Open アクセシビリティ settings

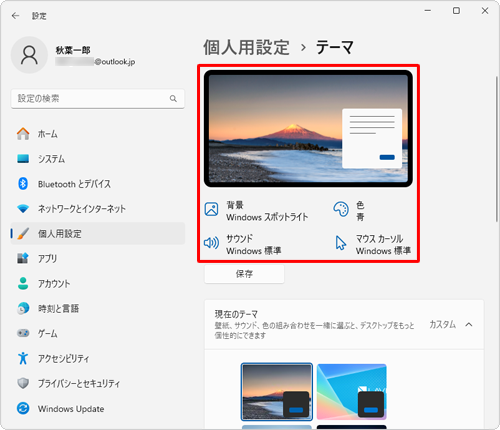click(98, 358)
